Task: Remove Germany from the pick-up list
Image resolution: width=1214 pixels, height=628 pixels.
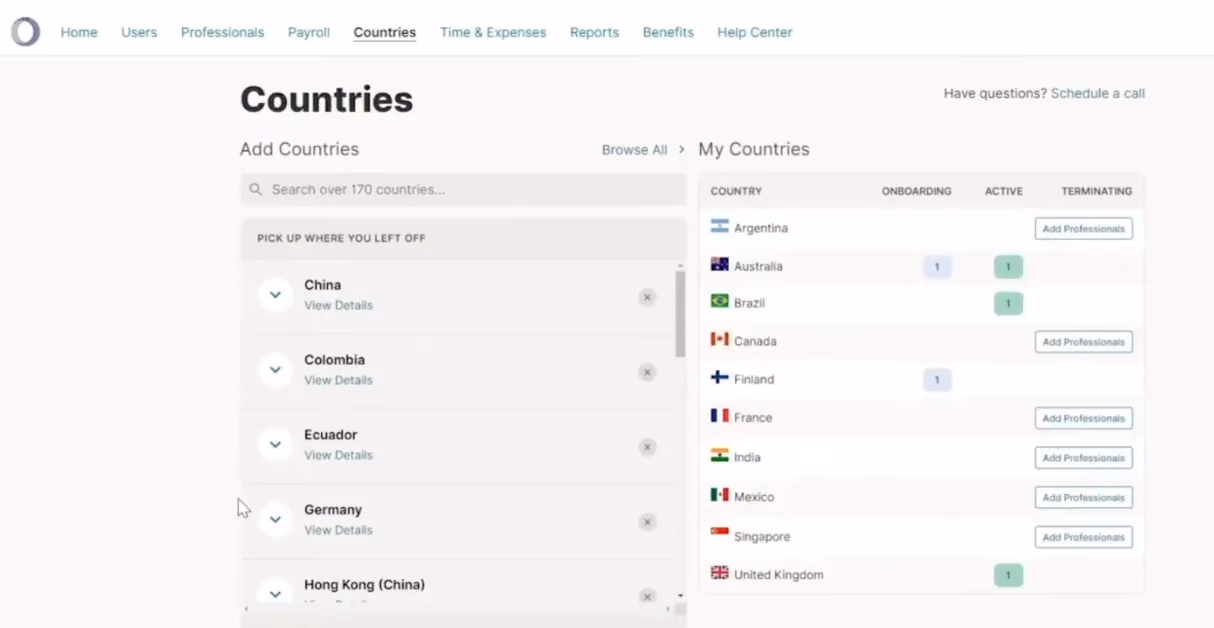Action: click(x=647, y=522)
